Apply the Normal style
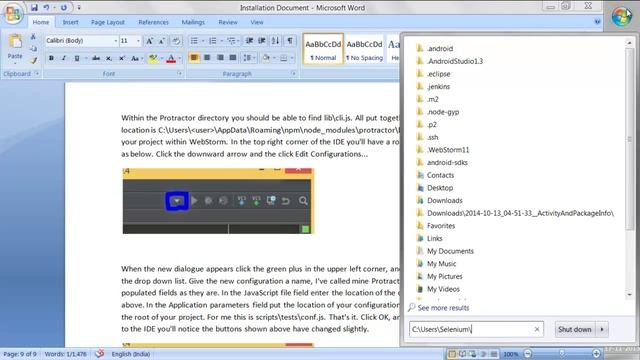Viewport: 640px width, 360px height. tap(323, 49)
